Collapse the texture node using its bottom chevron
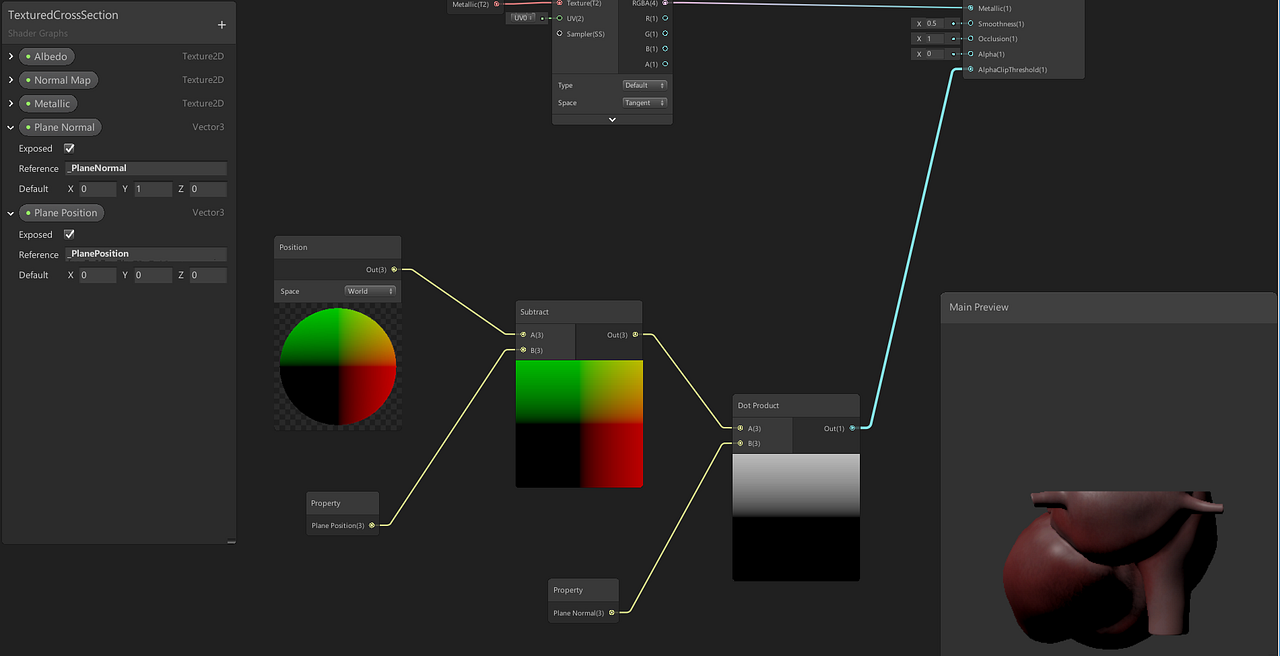 (612, 119)
